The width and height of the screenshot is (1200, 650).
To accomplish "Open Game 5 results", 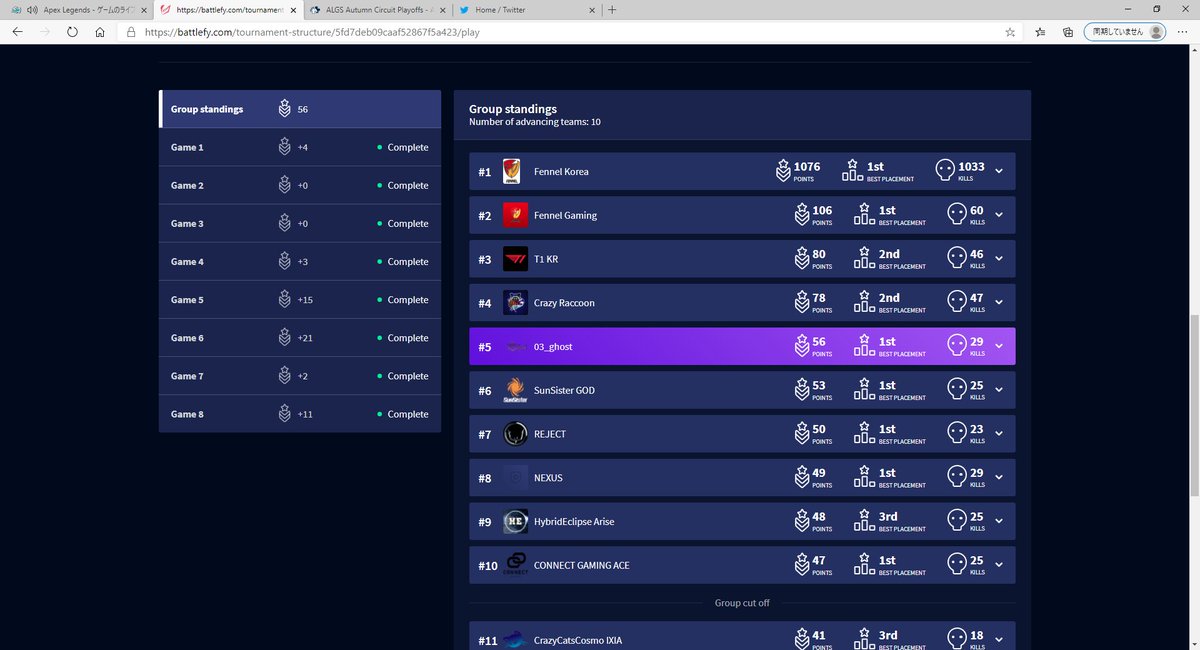I will tap(300, 300).
